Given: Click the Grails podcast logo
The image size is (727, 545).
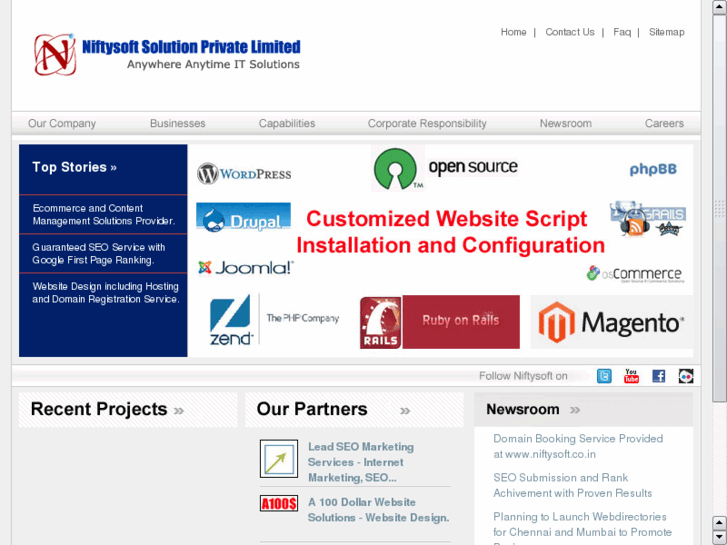Looking at the screenshot, I should 648,218.
